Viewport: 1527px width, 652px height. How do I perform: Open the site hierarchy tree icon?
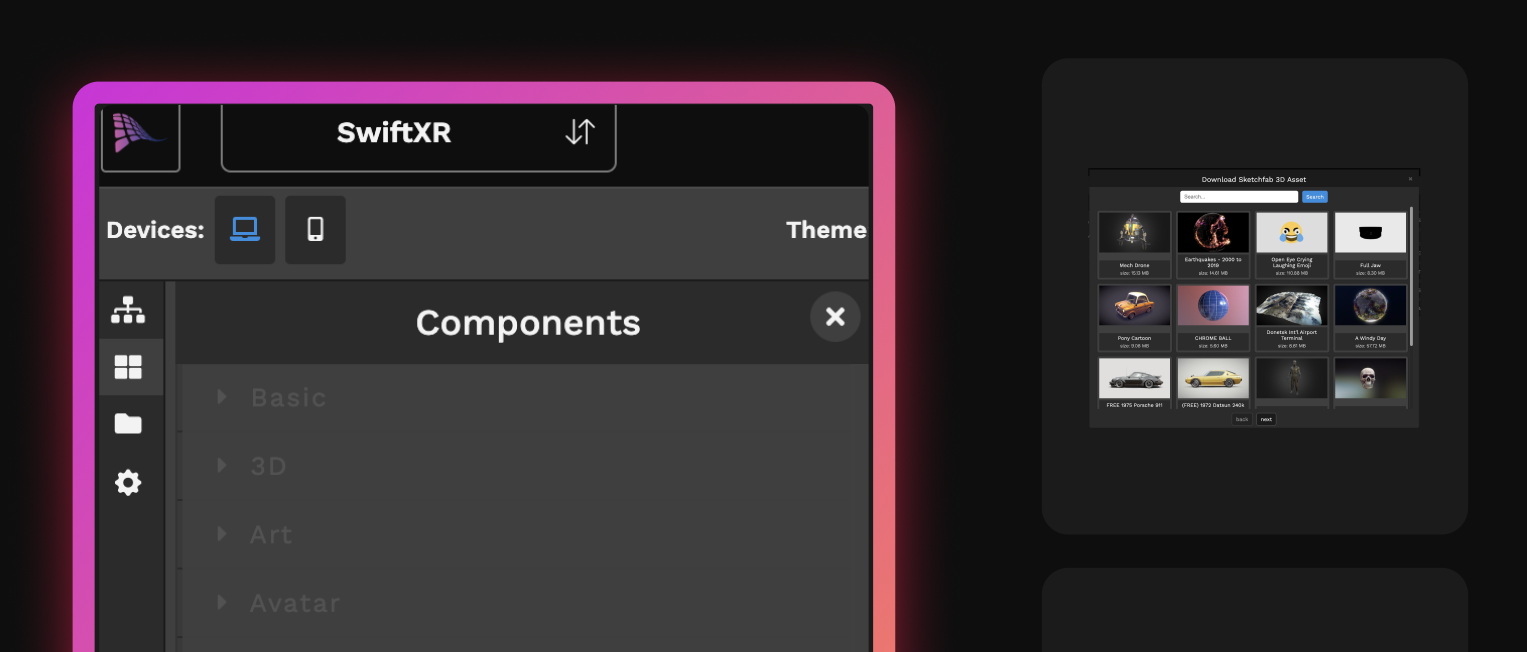point(128,310)
